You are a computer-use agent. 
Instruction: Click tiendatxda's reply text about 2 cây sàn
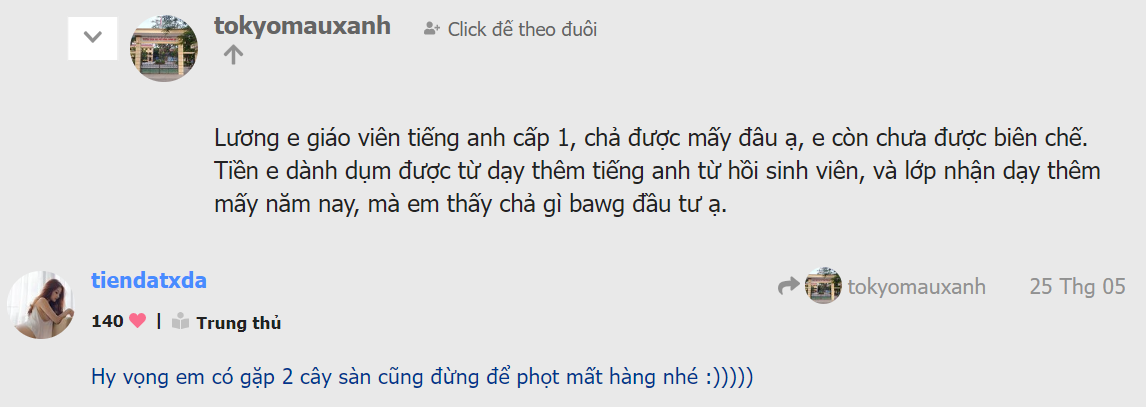pos(422,379)
